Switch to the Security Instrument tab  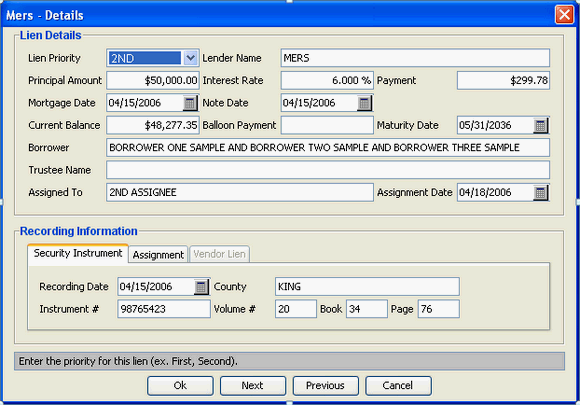coord(78,253)
